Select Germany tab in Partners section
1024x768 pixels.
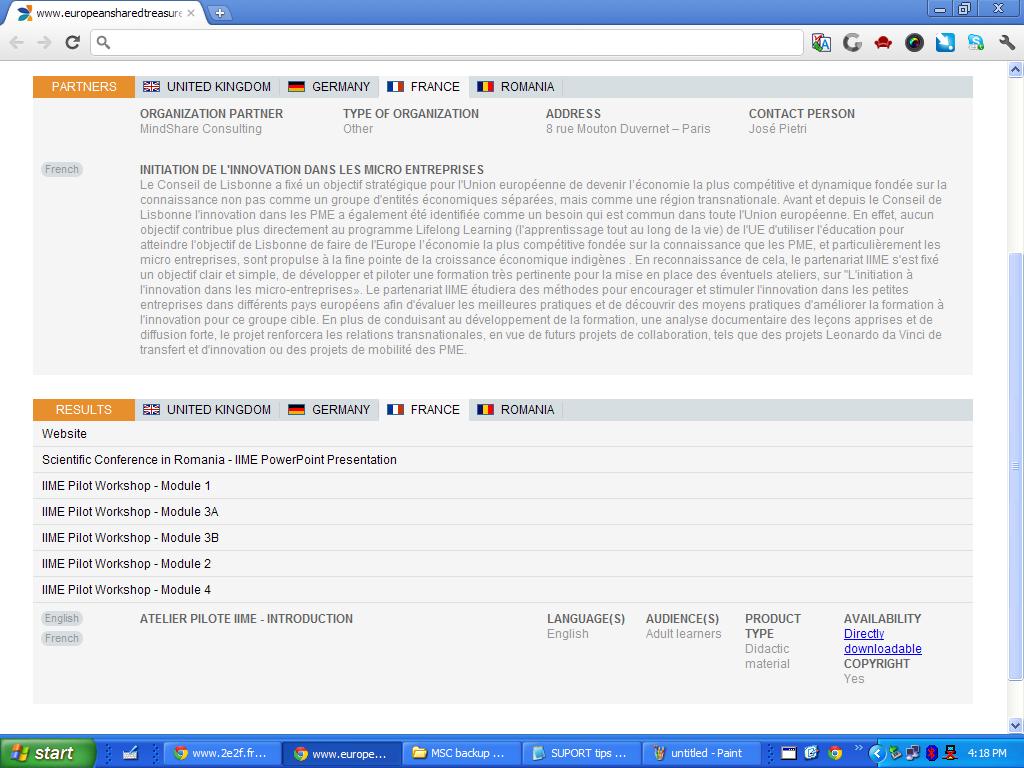(x=329, y=87)
